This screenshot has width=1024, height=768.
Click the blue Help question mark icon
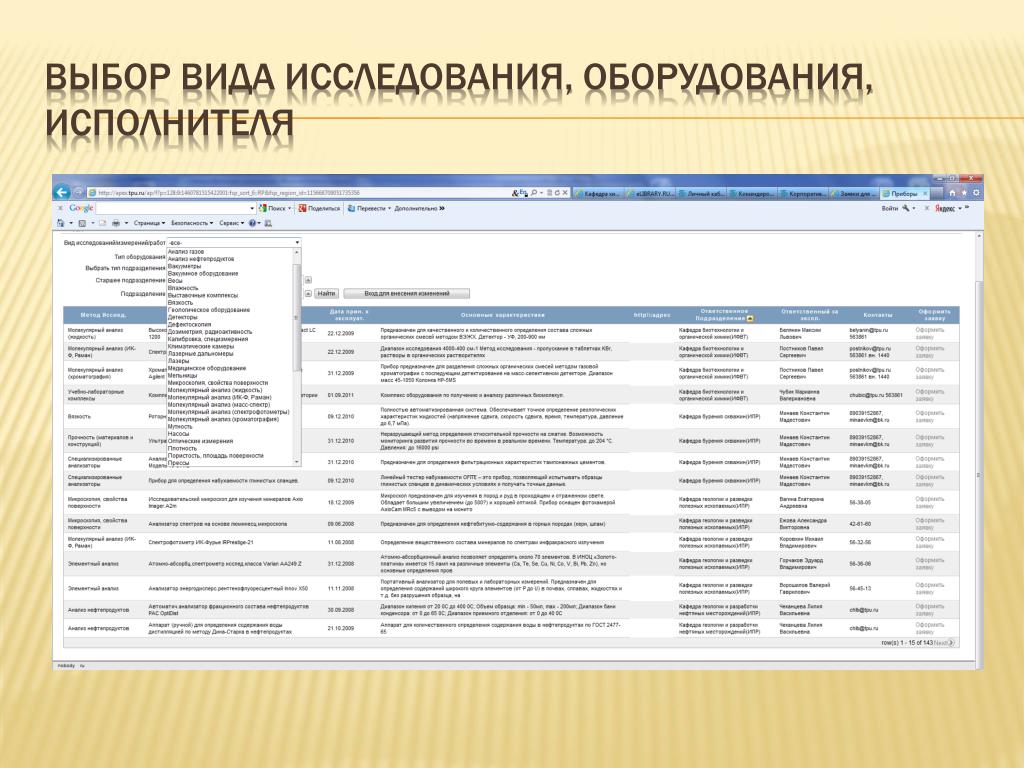point(252,223)
